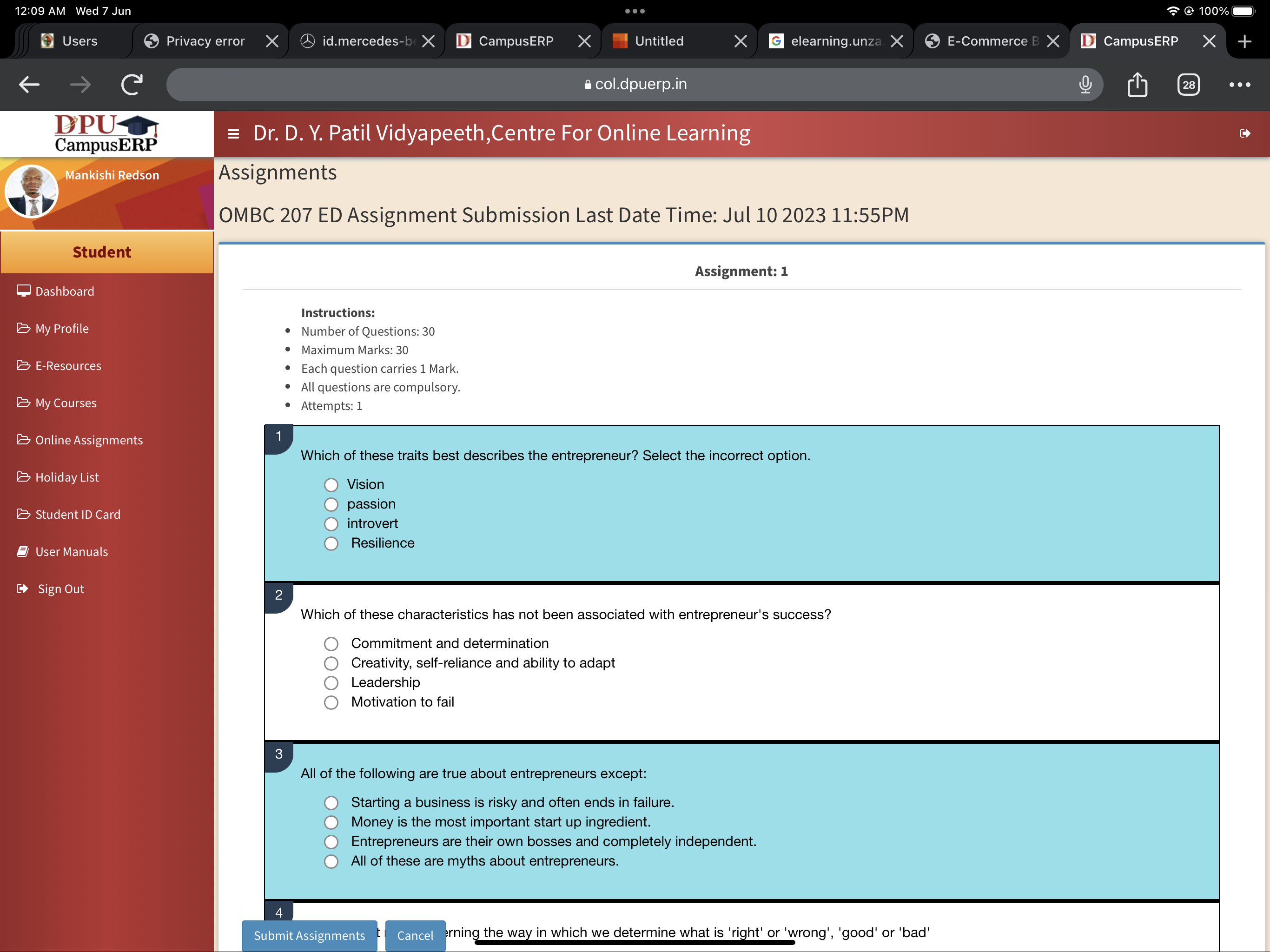Select the 'introvert' radio option
Screen dimensions: 1270x952
coord(331,524)
